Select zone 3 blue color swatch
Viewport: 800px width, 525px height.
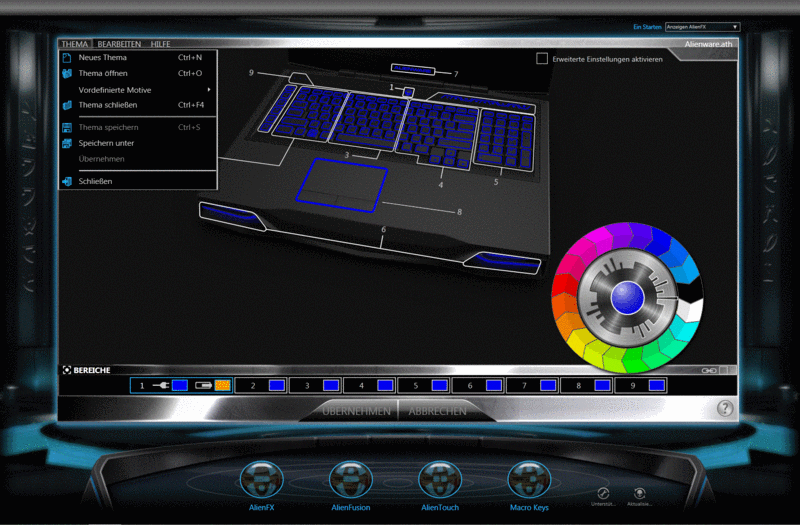331,385
